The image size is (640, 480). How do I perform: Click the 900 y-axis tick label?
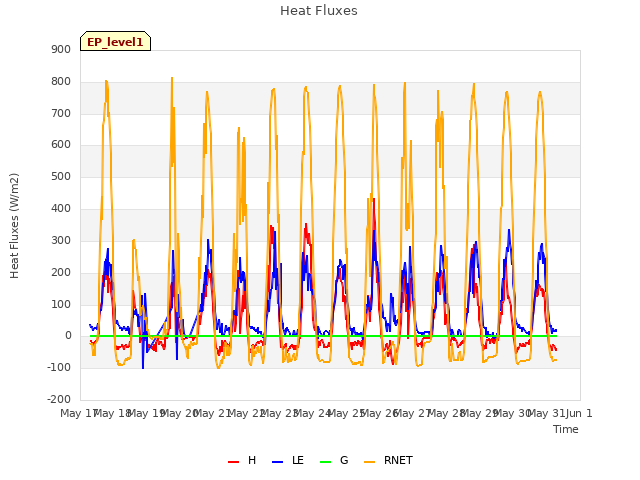coord(61,49)
